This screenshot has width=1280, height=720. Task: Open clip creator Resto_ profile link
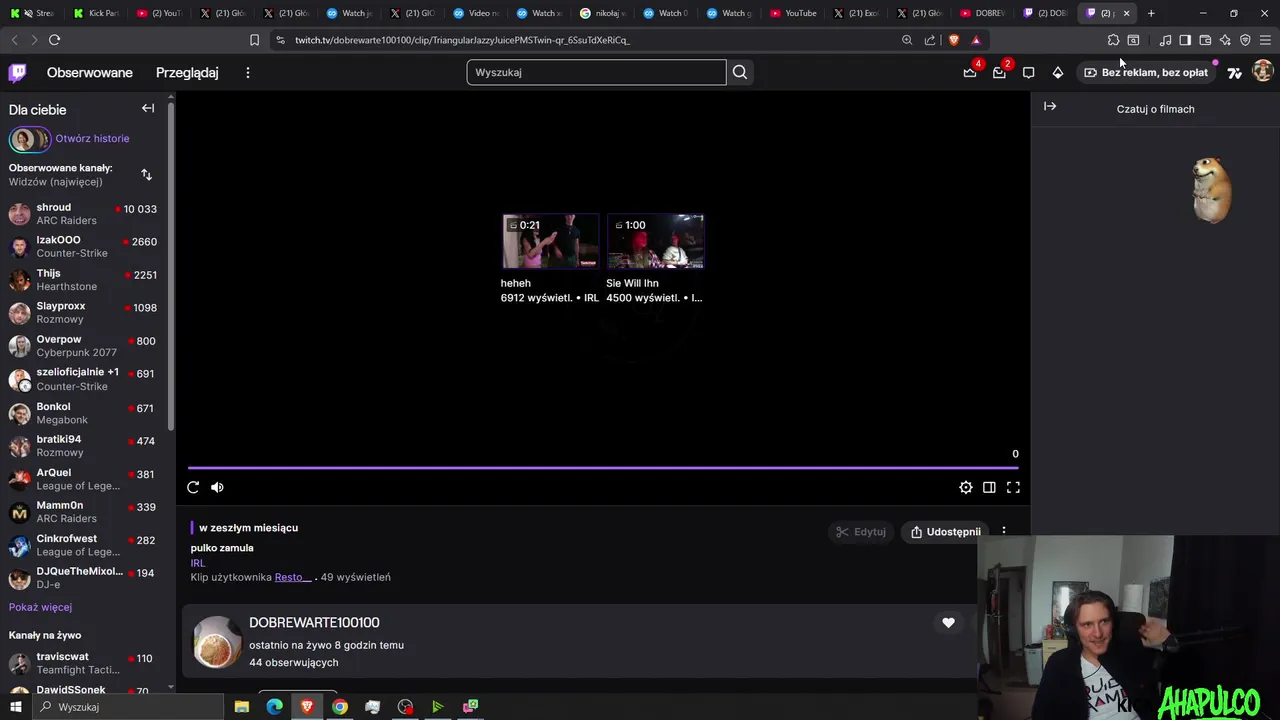click(x=293, y=577)
